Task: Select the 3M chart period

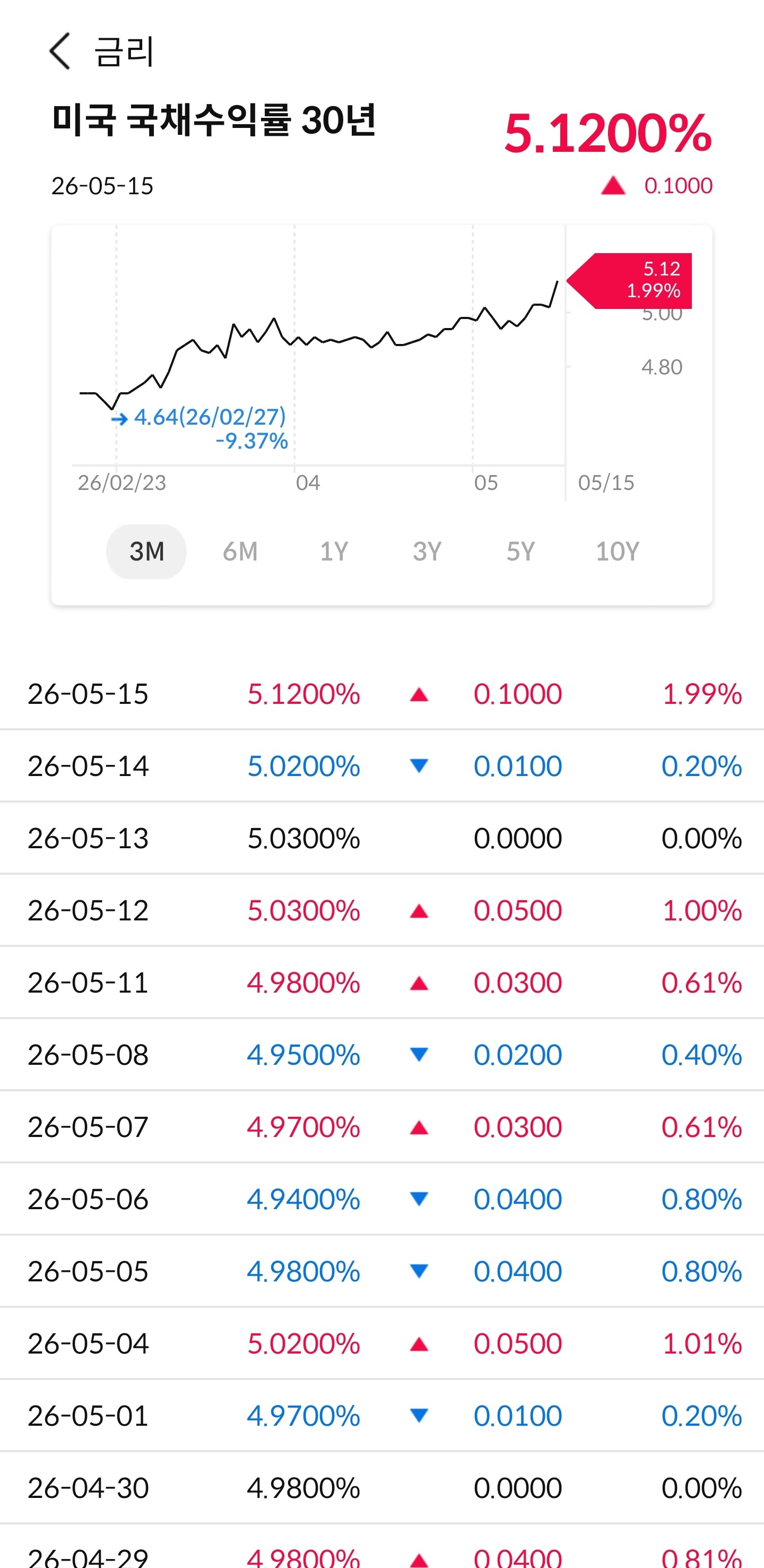Action: 146,552
